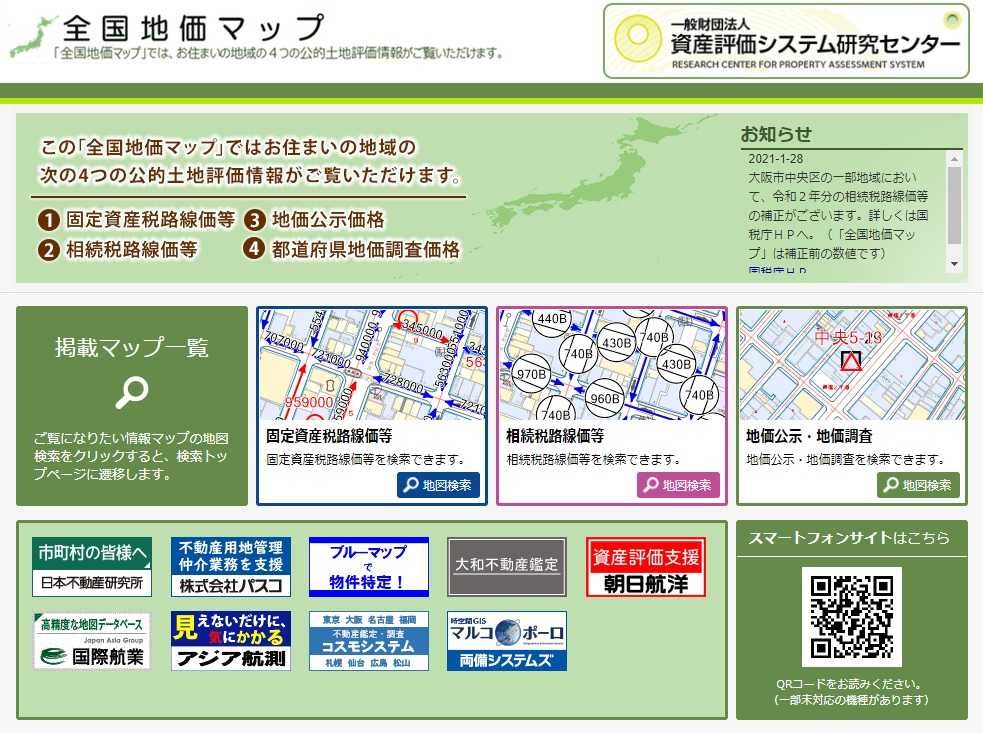
Task: Open the アジア航測 banner
Action: coord(231,641)
